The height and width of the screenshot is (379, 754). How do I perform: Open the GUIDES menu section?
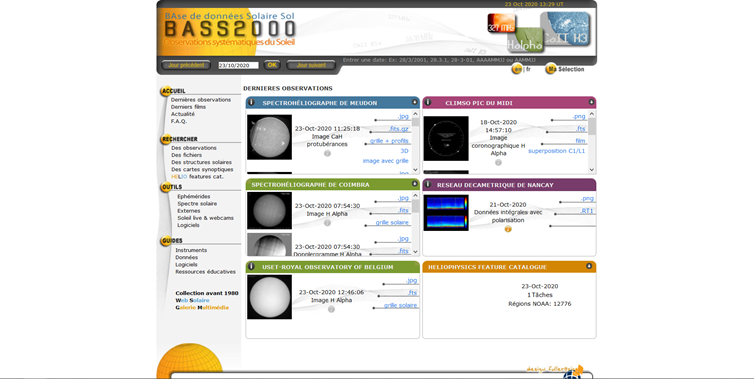[172, 240]
